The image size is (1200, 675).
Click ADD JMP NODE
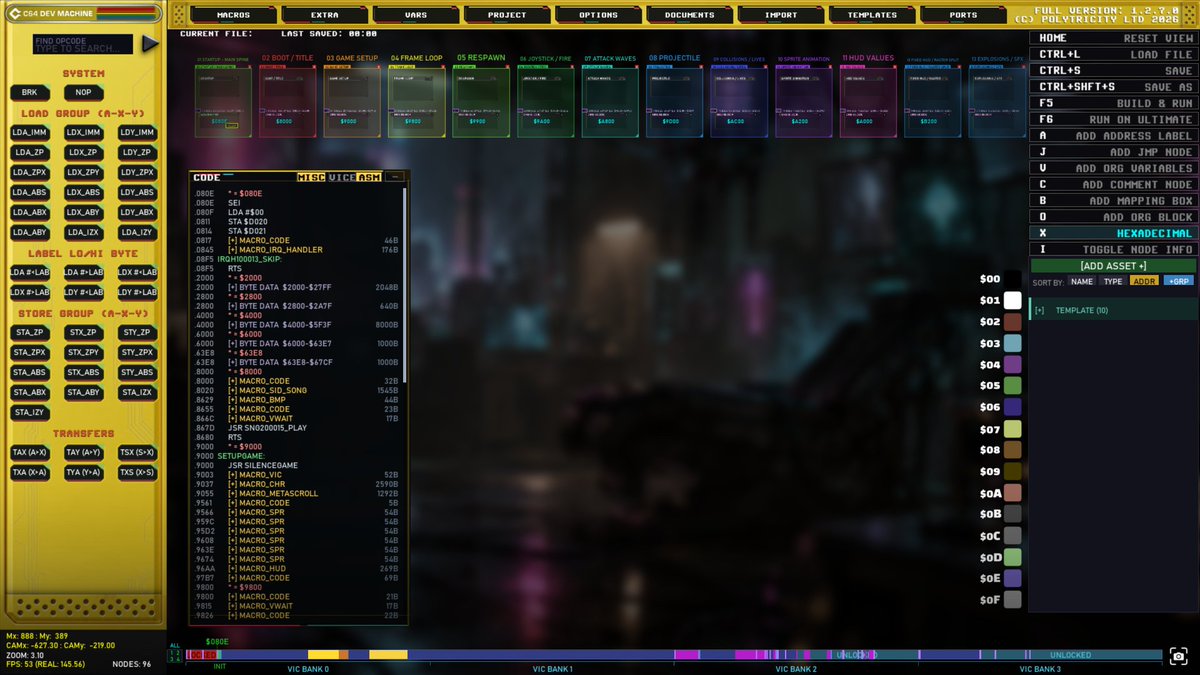(x=1114, y=152)
